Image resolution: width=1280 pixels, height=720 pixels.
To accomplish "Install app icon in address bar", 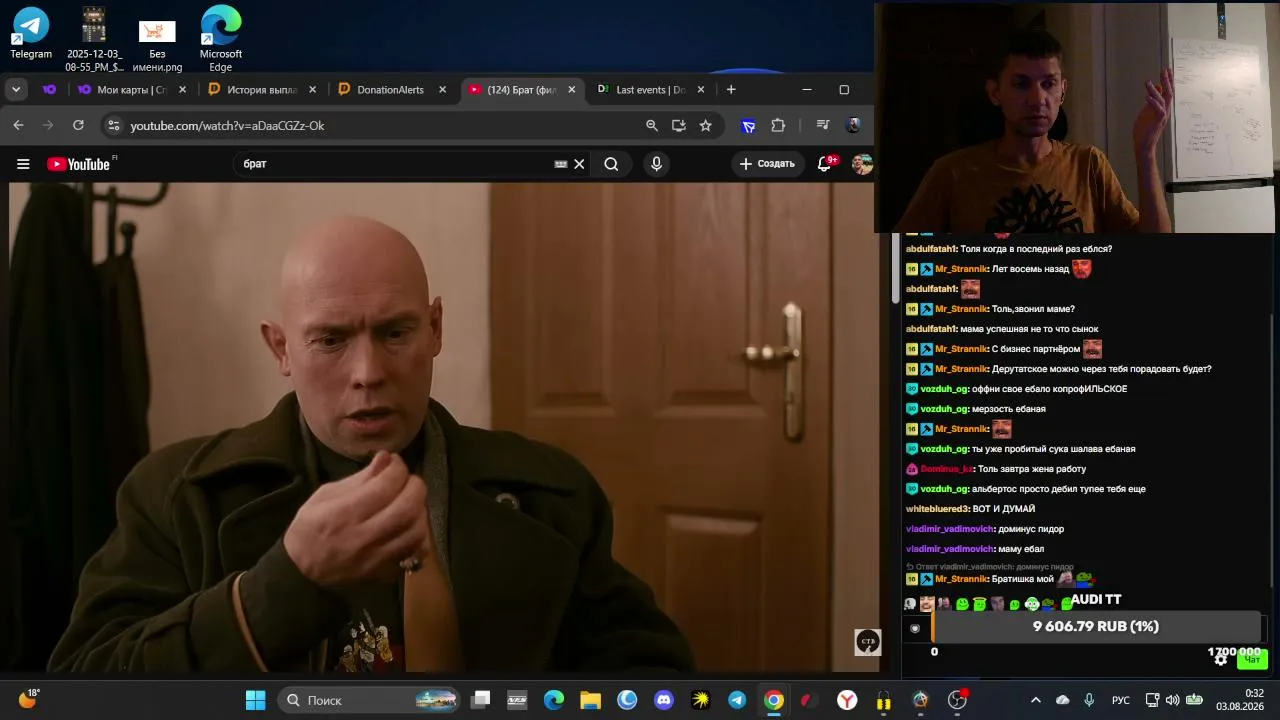I will [x=679, y=125].
